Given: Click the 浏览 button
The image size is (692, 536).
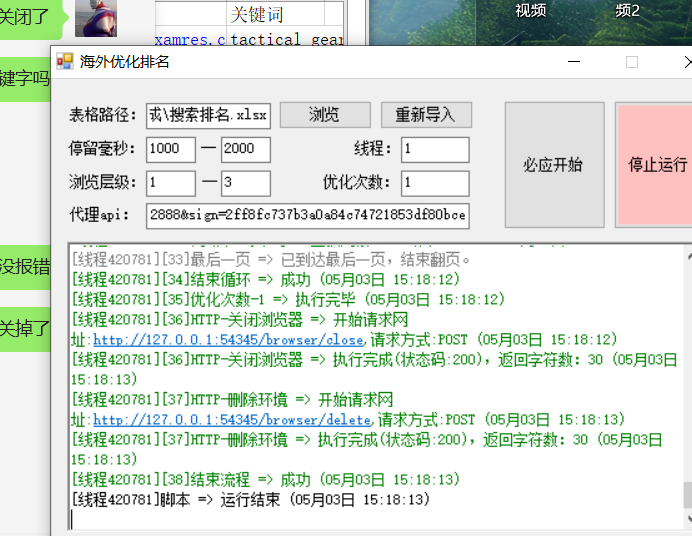Looking at the screenshot, I should (325, 115).
